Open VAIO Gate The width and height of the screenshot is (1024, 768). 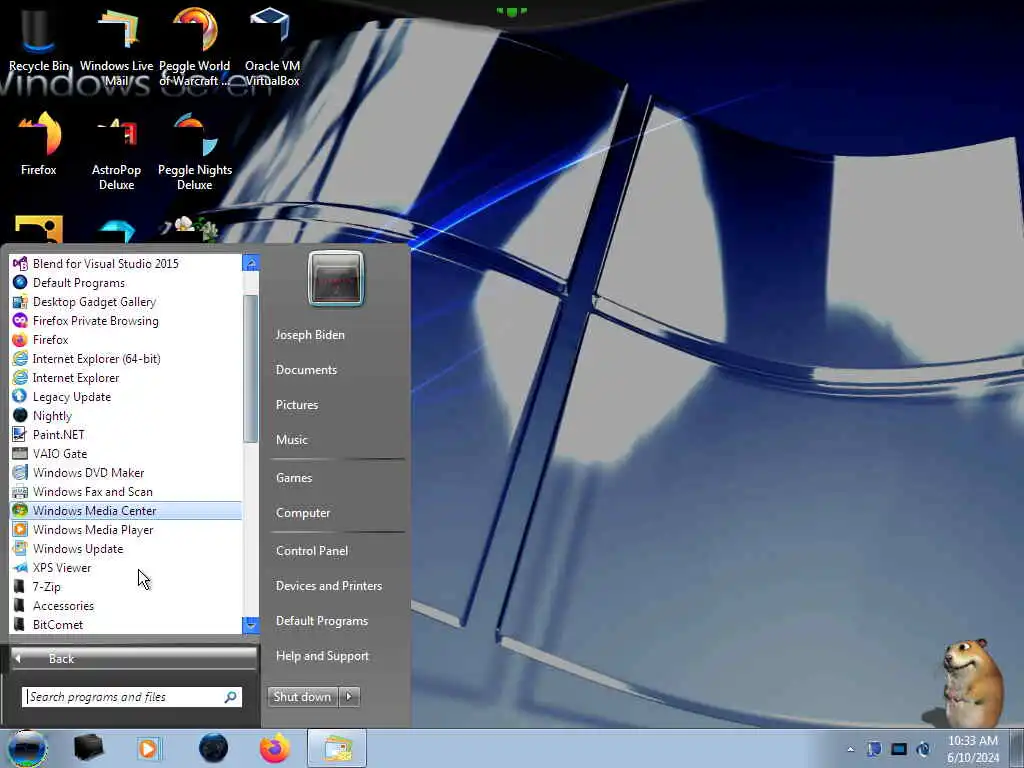tap(126, 453)
